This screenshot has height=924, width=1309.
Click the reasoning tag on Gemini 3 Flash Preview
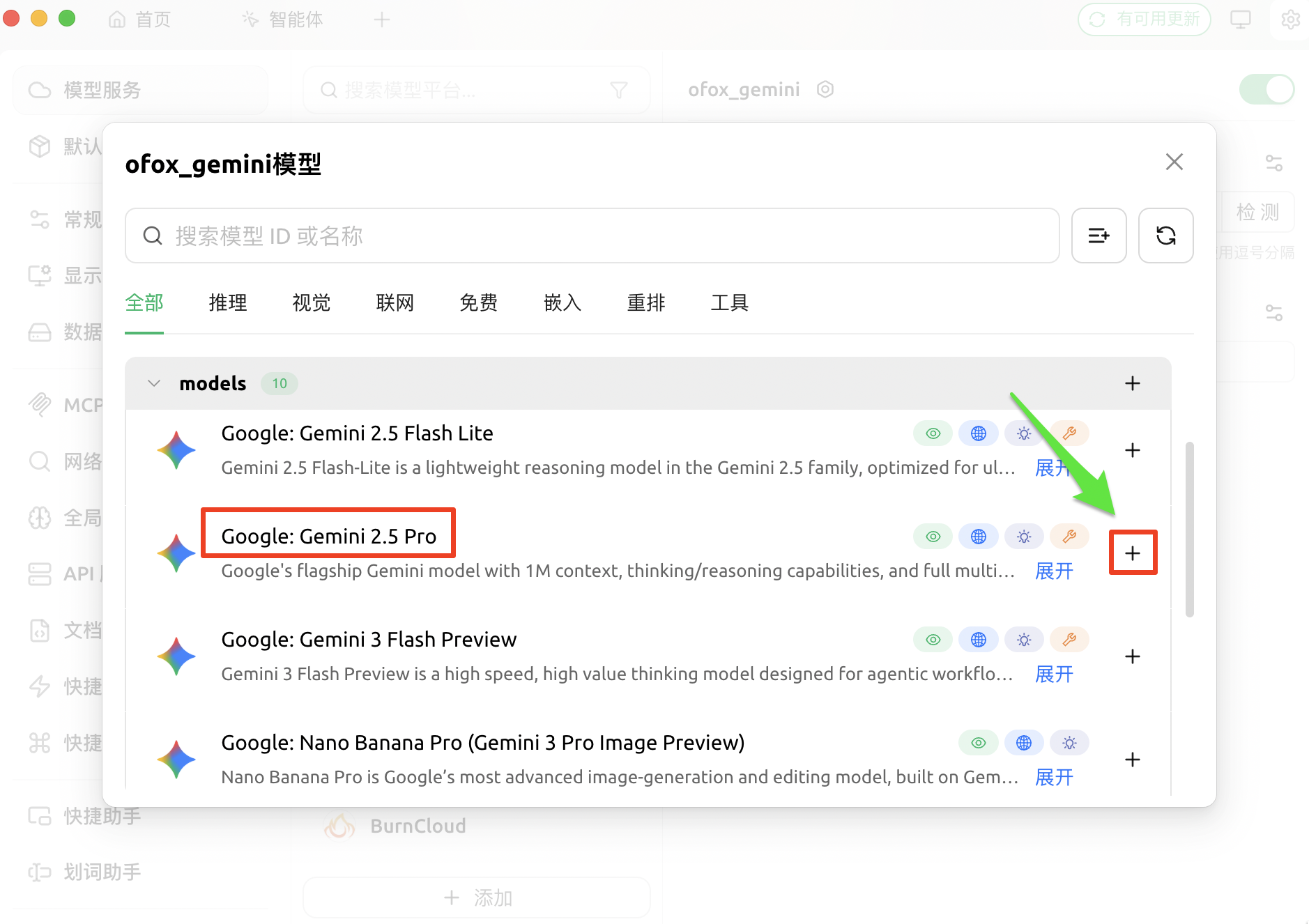(x=1024, y=640)
